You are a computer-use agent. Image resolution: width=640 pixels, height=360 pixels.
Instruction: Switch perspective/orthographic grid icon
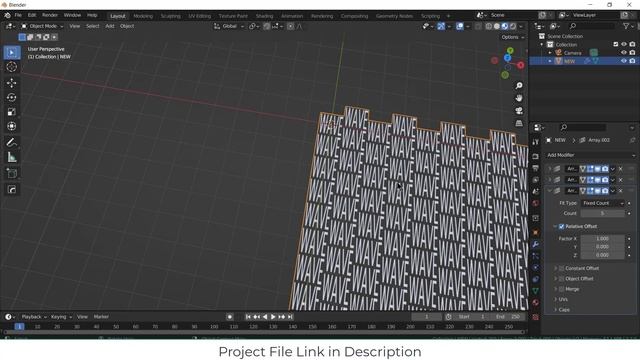(519, 123)
